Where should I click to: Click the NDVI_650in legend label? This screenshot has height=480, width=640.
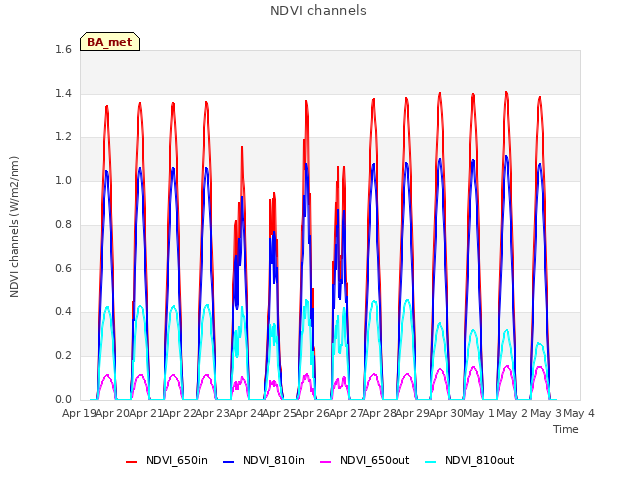(x=177, y=460)
